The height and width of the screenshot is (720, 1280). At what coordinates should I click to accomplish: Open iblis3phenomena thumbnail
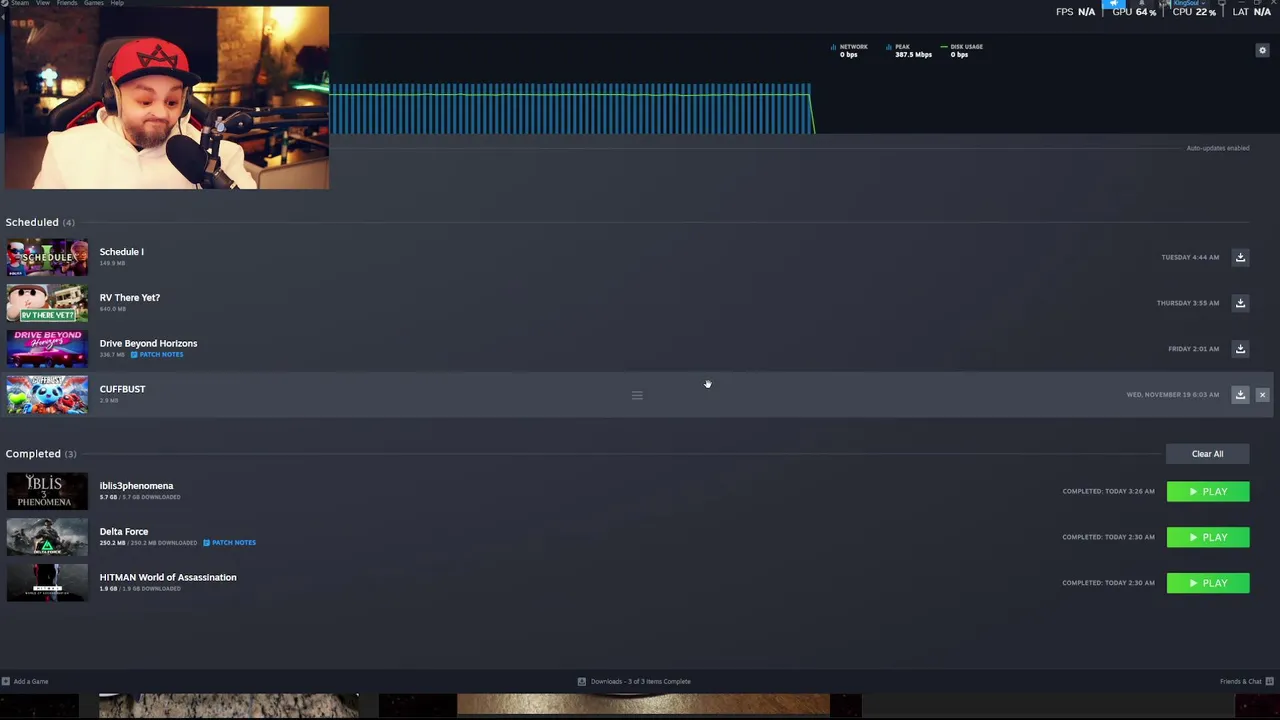47,491
